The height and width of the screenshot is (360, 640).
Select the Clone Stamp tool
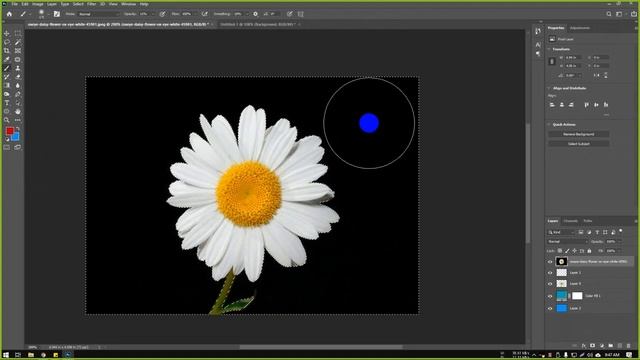18,68
